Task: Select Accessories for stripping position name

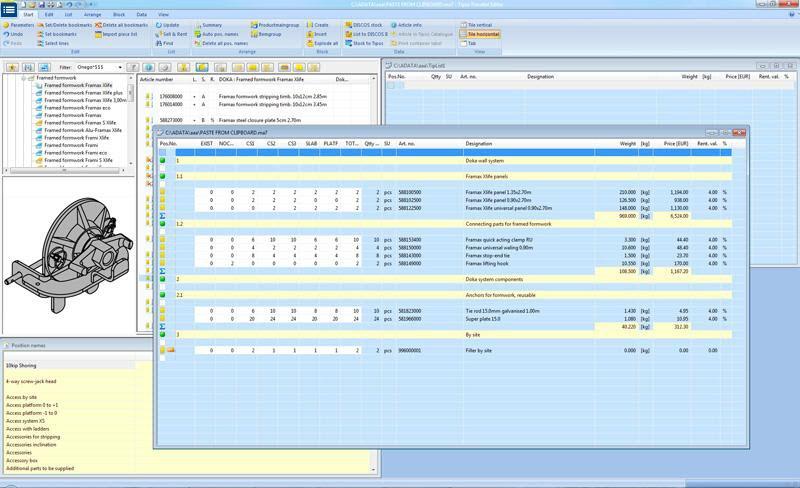Action: (33, 437)
